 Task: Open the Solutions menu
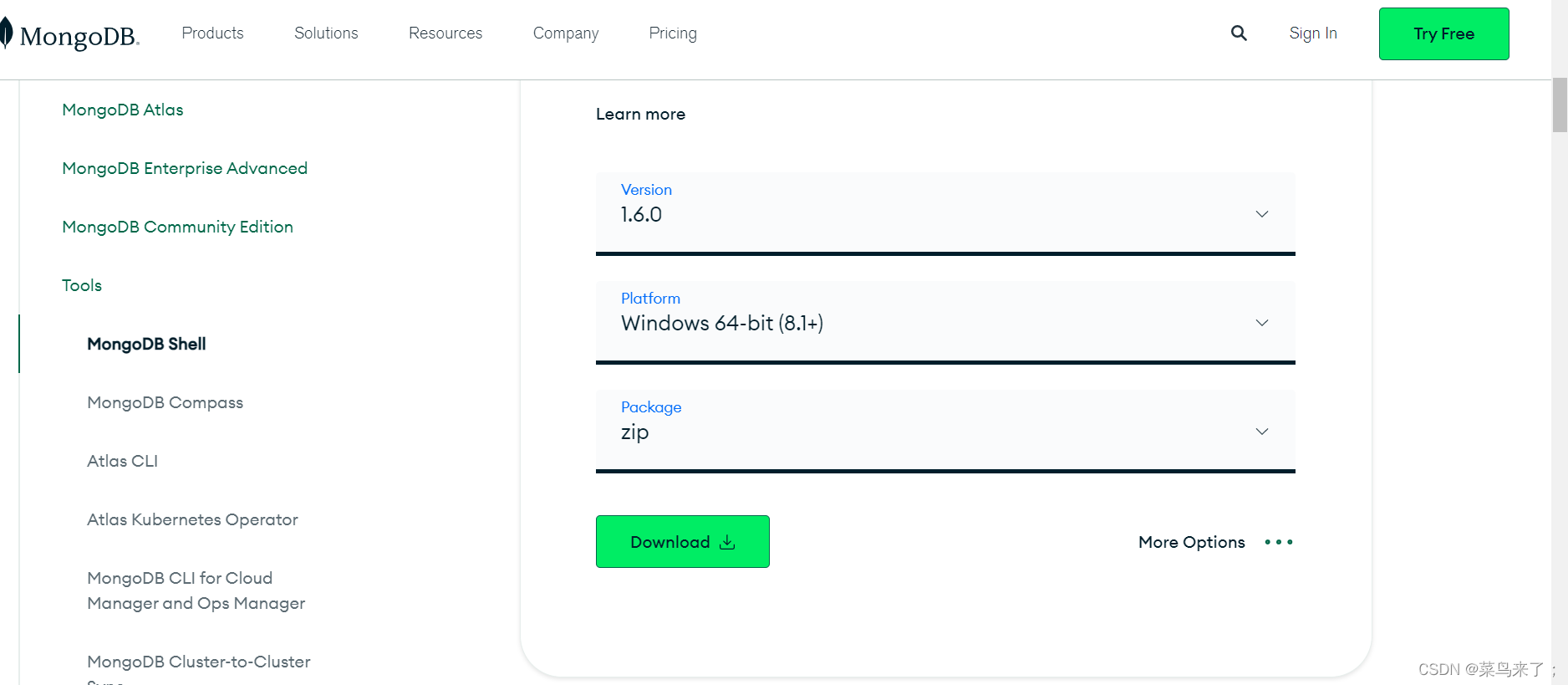tap(326, 33)
